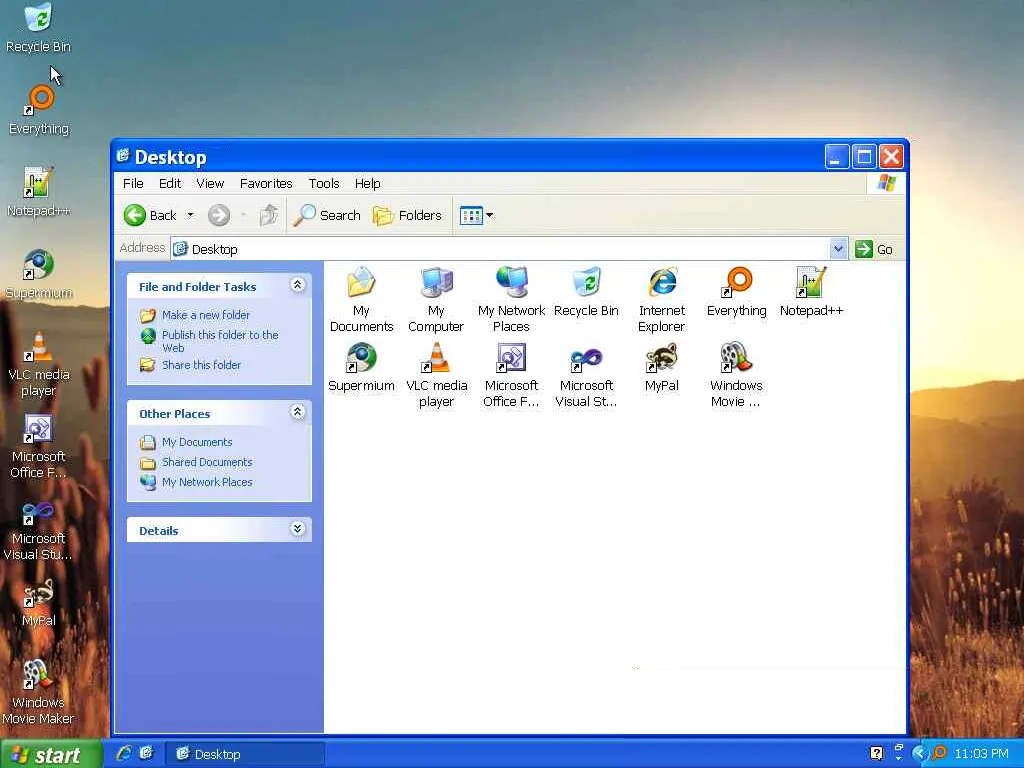Show hidden tray icons with arrow
This screenshot has height=768, width=1024.
click(x=920, y=754)
